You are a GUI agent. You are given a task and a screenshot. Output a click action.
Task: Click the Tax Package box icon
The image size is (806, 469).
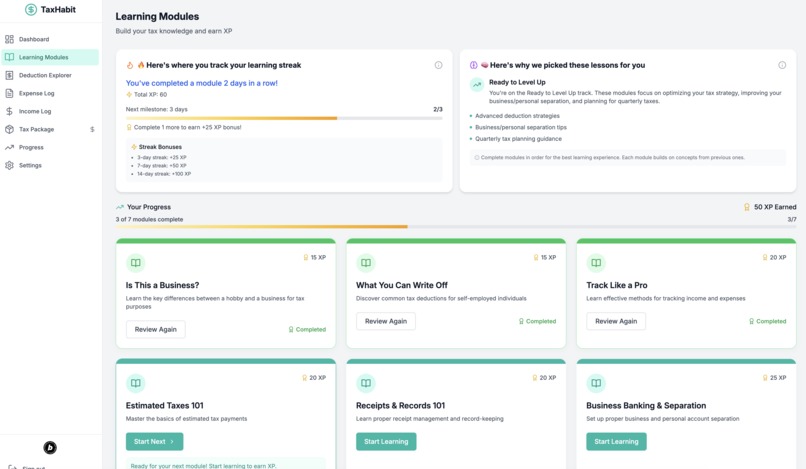click(9, 129)
